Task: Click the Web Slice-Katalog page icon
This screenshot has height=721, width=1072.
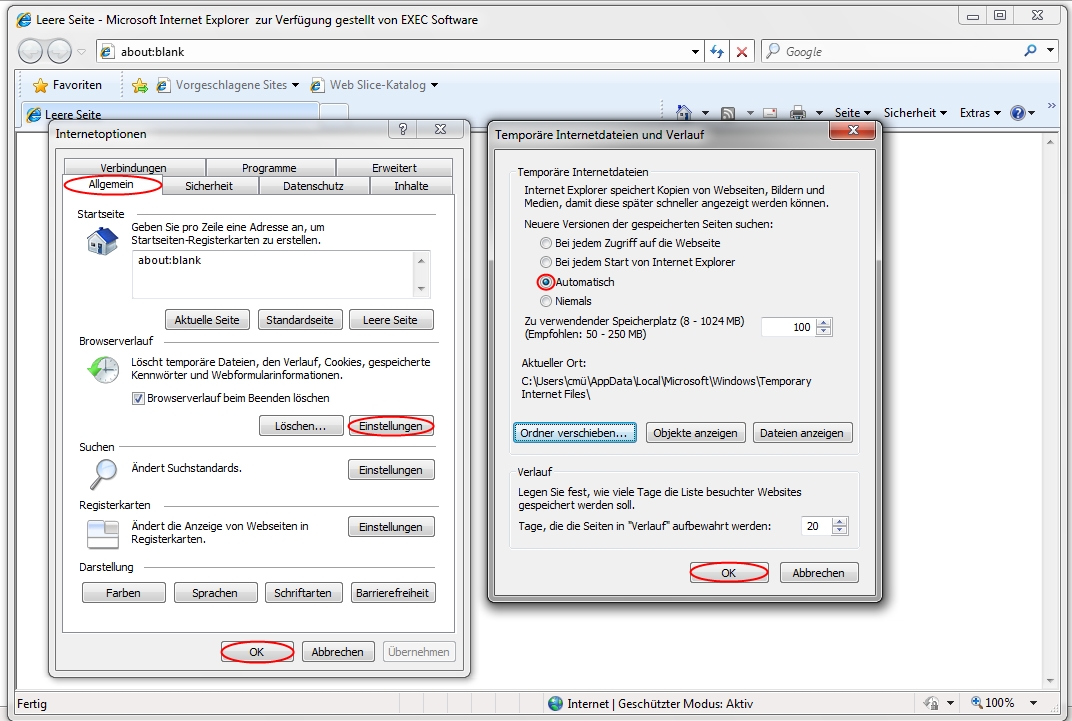Action: tap(317, 85)
